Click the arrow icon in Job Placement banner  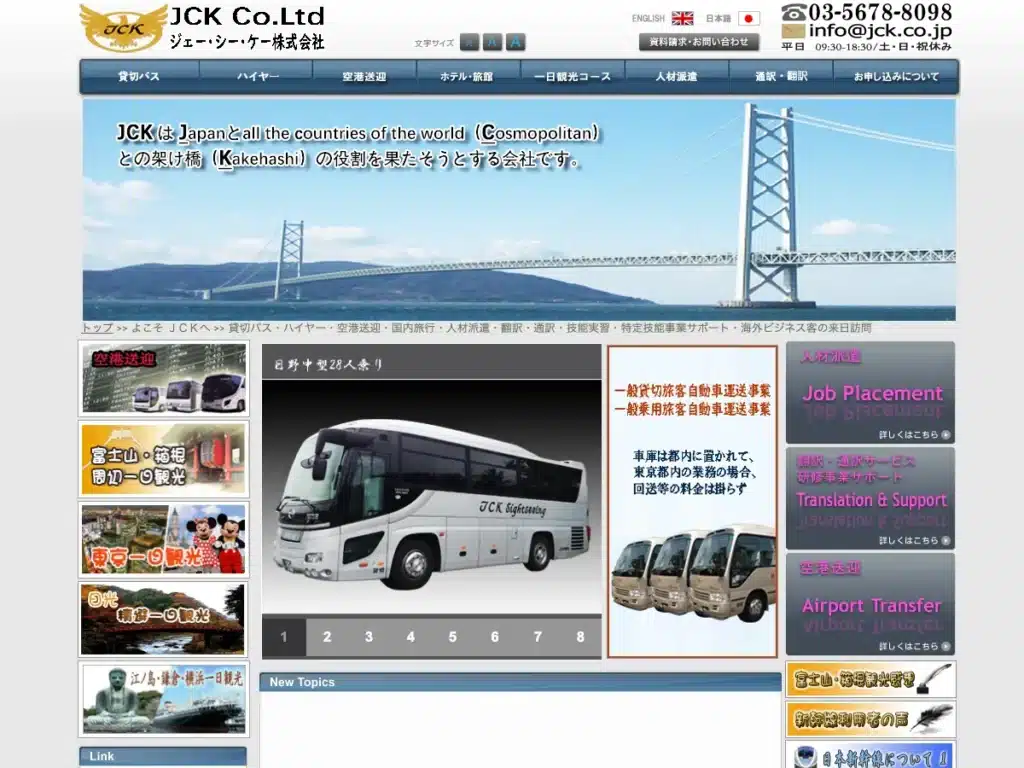(x=946, y=435)
